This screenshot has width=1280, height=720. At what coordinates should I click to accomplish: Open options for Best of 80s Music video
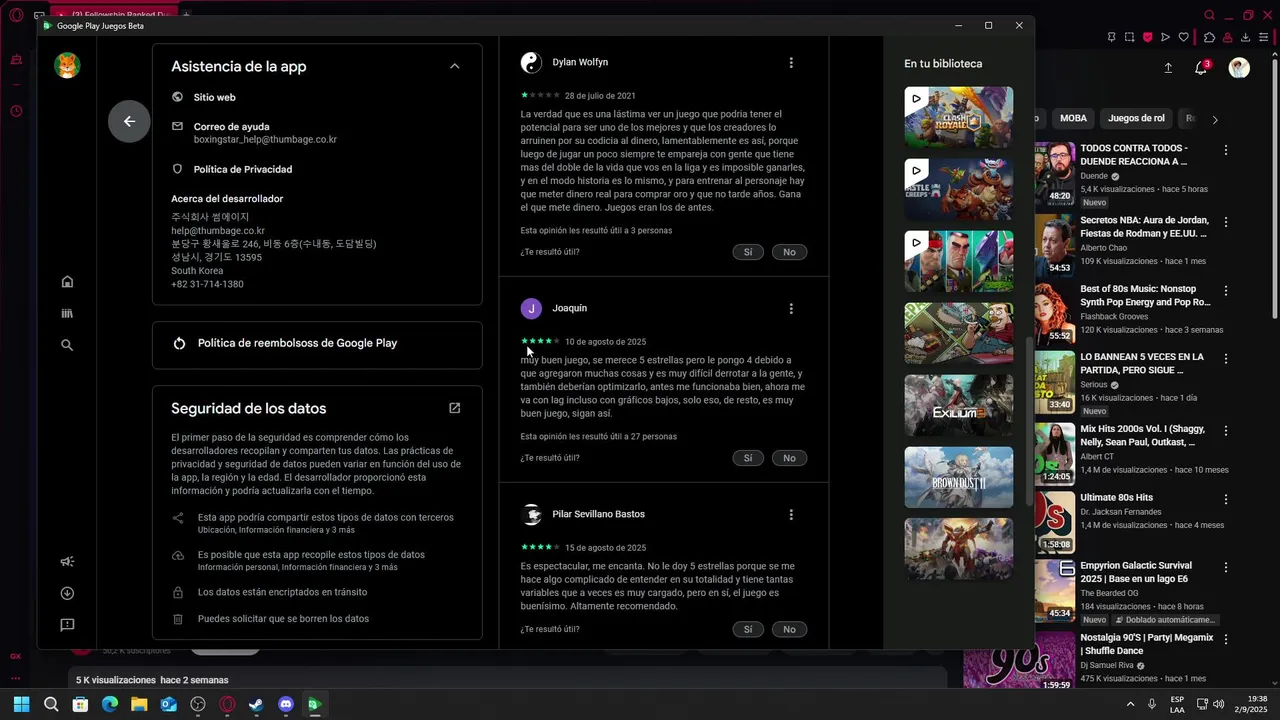click(x=1226, y=291)
